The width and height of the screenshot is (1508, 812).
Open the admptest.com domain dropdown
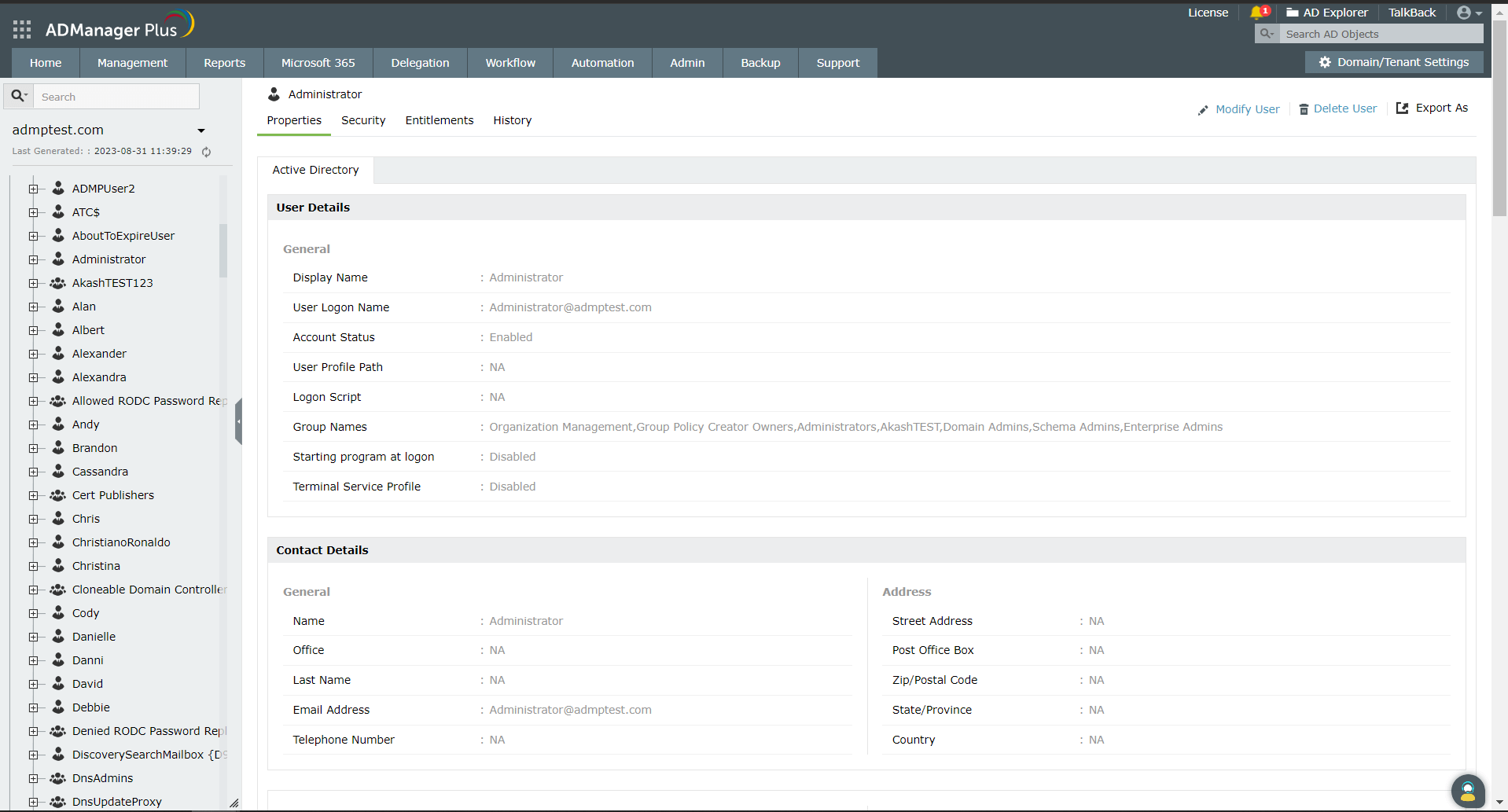pos(201,130)
